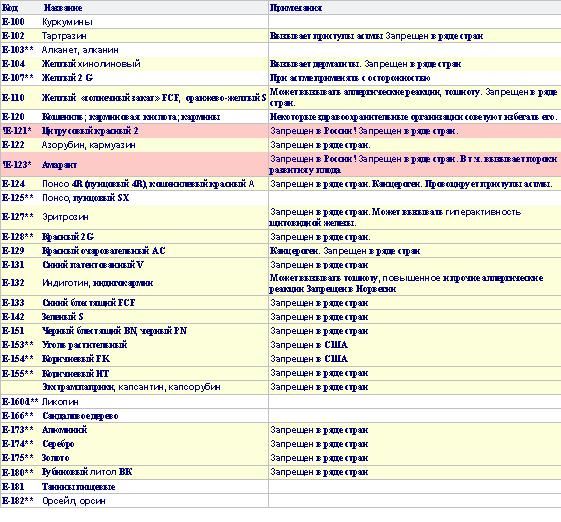The height and width of the screenshot is (522, 561).
Task: Select the Орсейл, орсин name cell
Action: (x=74, y=501)
